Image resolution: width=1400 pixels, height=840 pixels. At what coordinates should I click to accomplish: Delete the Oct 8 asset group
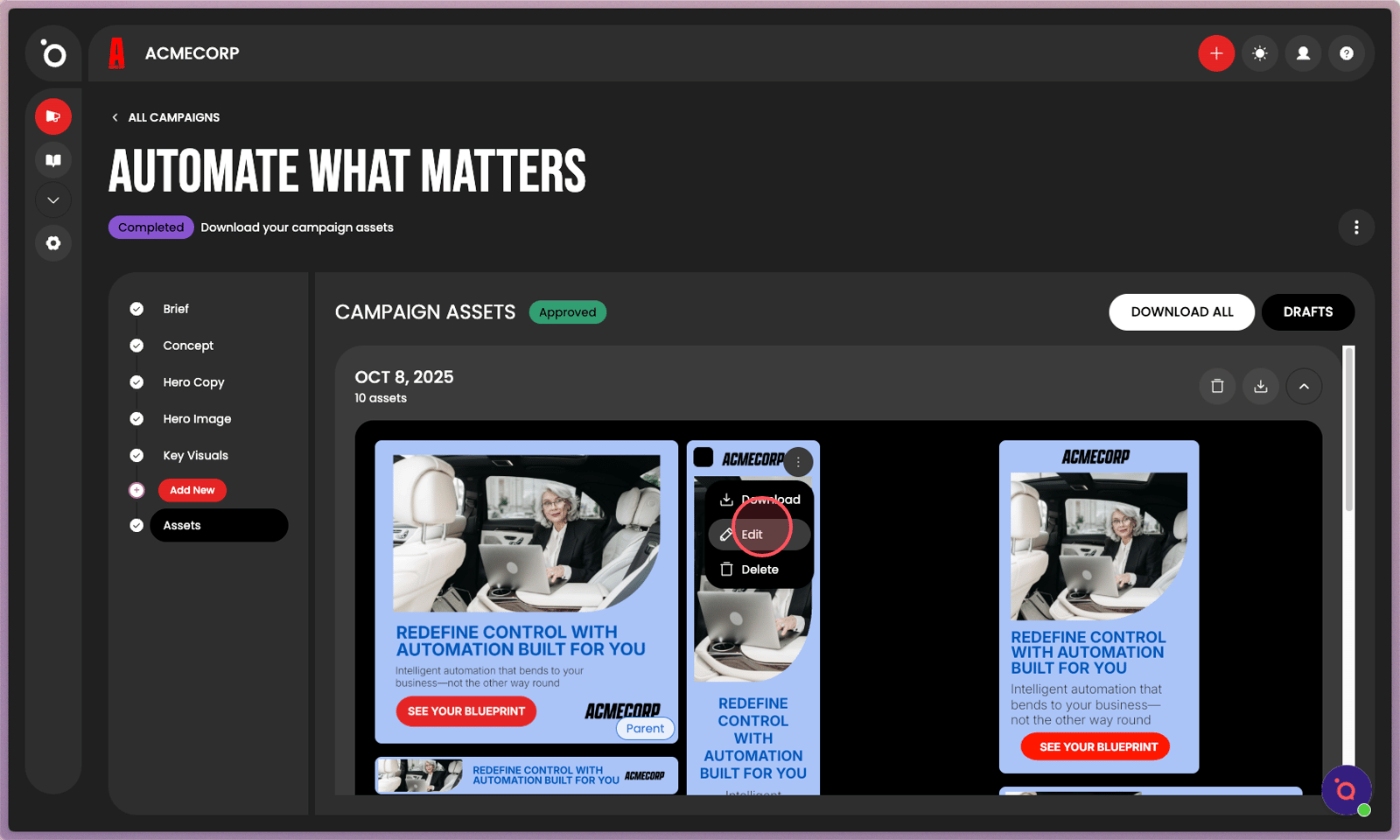coord(1217,386)
